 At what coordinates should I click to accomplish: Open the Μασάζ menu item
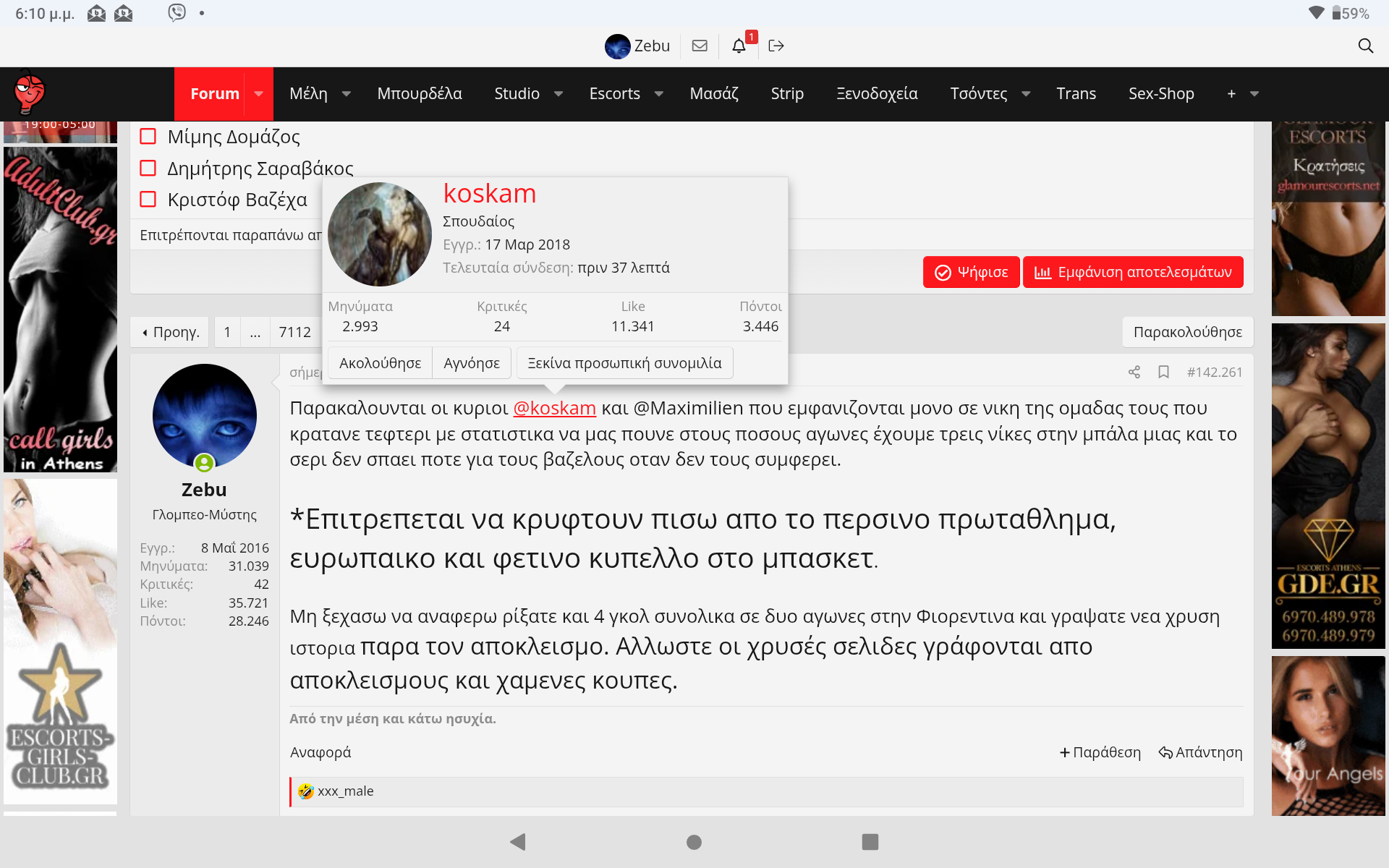click(713, 94)
